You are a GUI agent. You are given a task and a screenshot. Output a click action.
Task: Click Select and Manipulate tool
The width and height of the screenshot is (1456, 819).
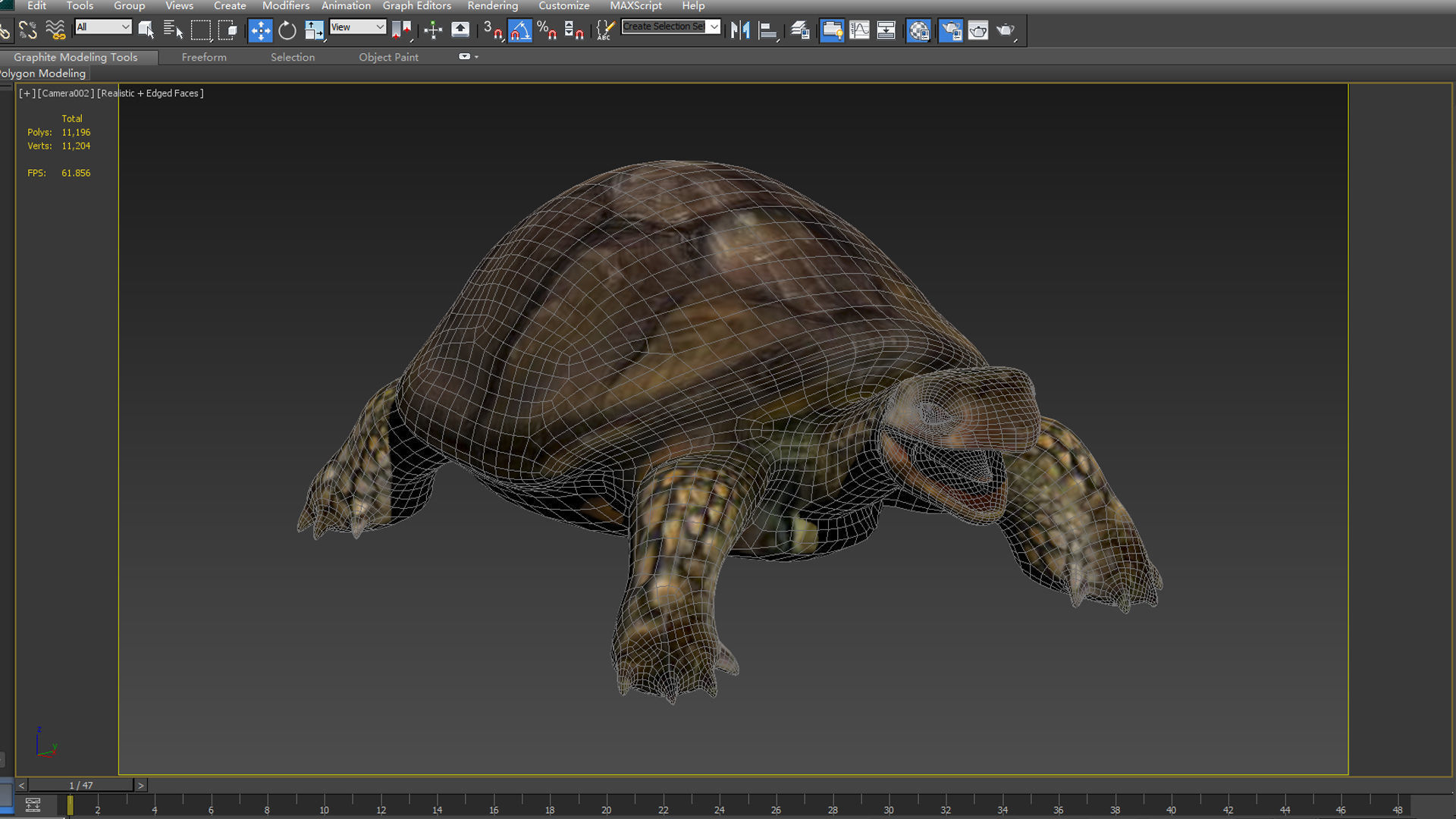pos(433,30)
